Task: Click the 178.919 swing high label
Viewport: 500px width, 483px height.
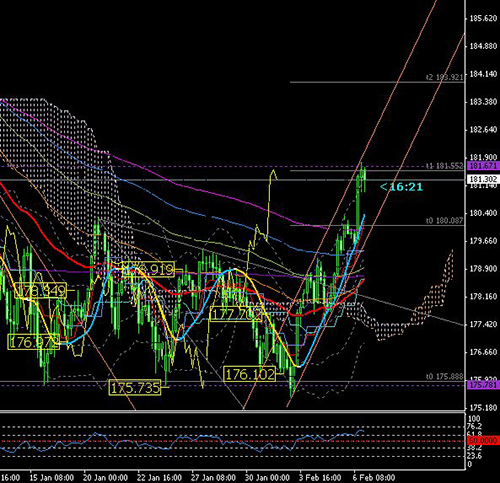Action: click(149, 269)
